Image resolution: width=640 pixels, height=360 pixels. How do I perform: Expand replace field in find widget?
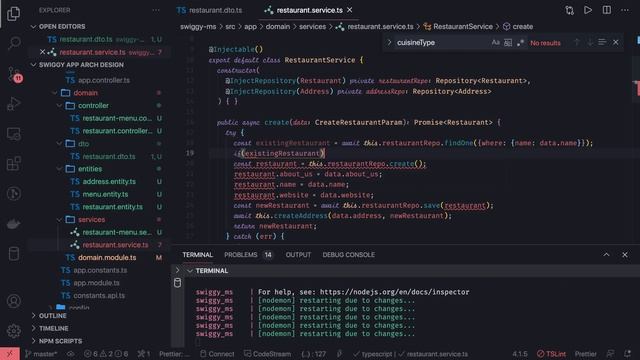pyautogui.click(x=389, y=42)
